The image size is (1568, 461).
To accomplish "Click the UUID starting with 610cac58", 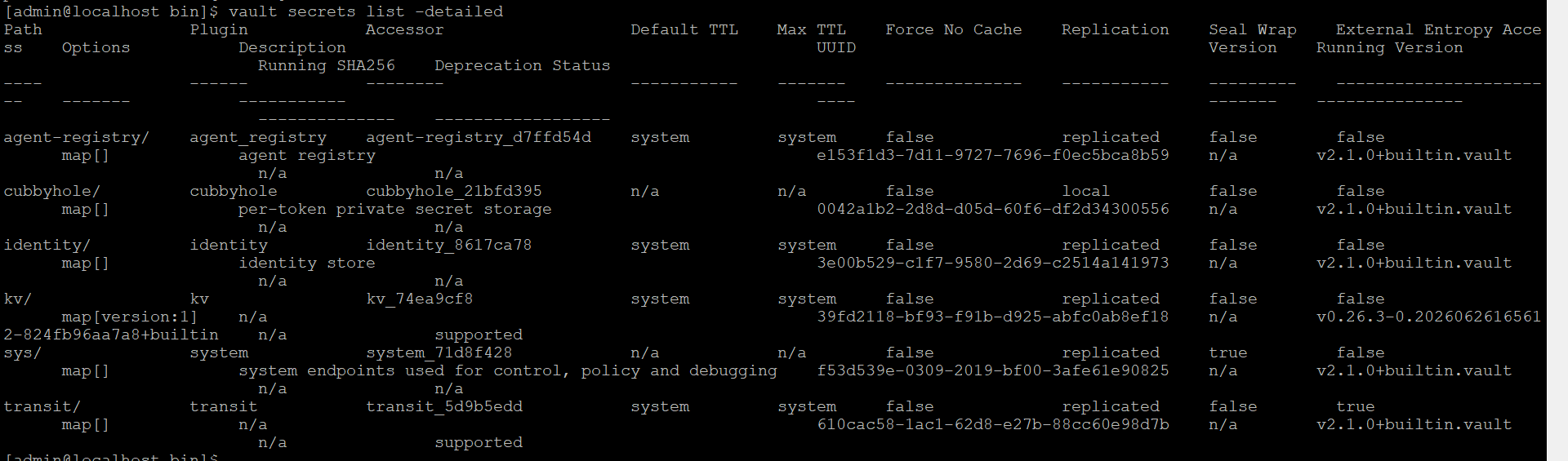I will [x=993, y=424].
